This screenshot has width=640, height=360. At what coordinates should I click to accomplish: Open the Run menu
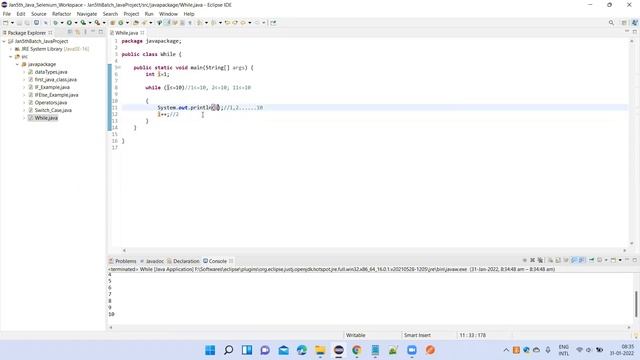149,14
